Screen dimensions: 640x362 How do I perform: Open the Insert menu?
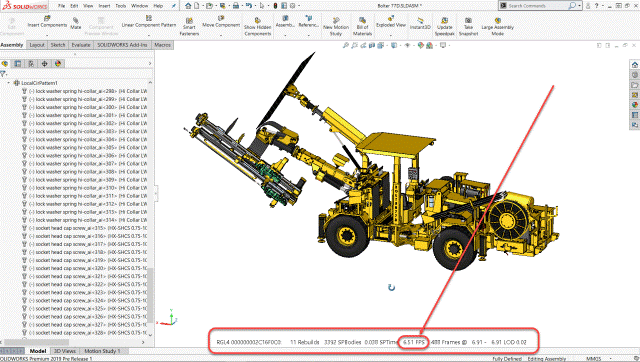(x=104, y=6)
